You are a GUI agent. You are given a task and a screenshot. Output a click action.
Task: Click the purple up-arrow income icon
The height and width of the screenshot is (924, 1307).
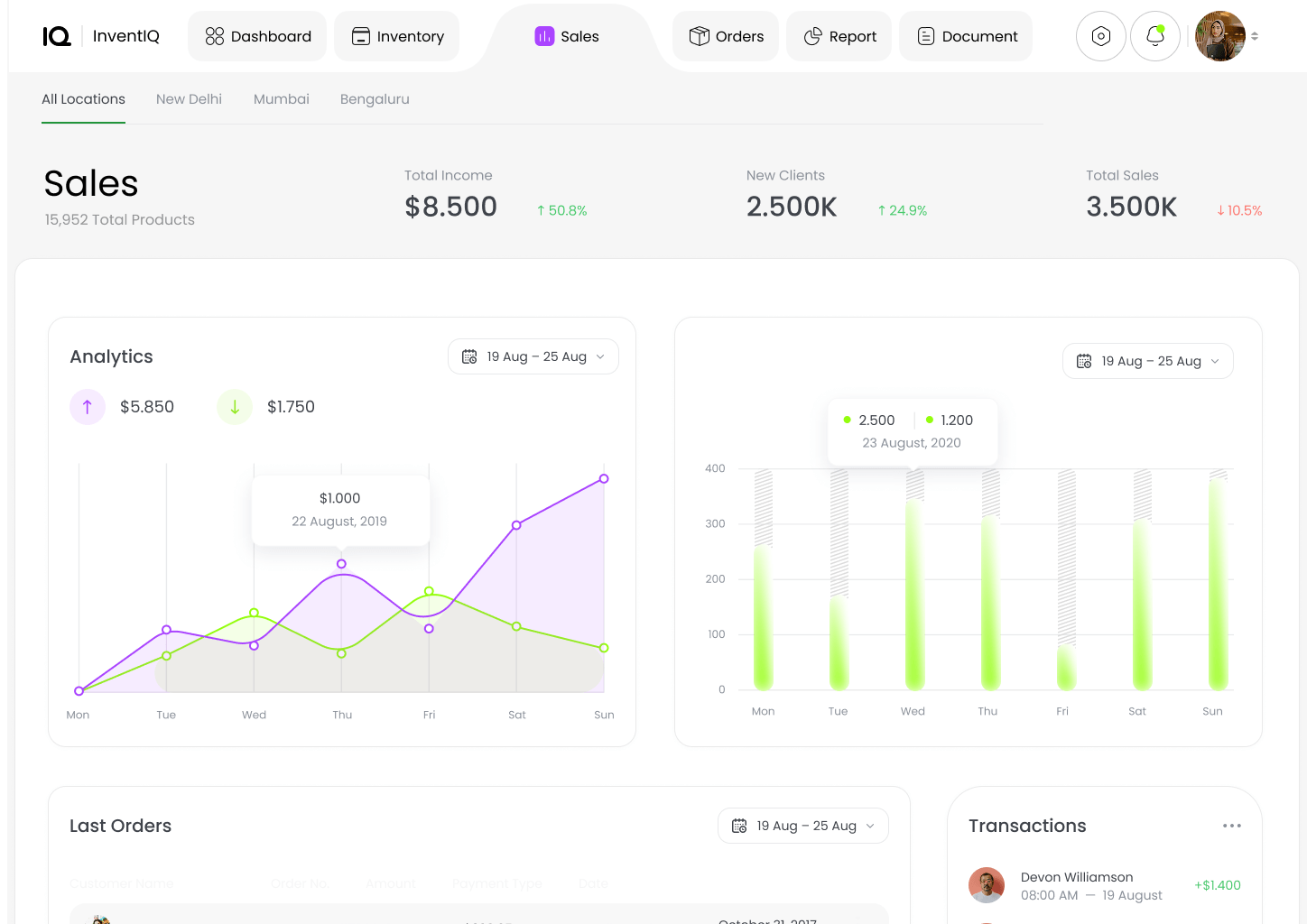coord(88,407)
